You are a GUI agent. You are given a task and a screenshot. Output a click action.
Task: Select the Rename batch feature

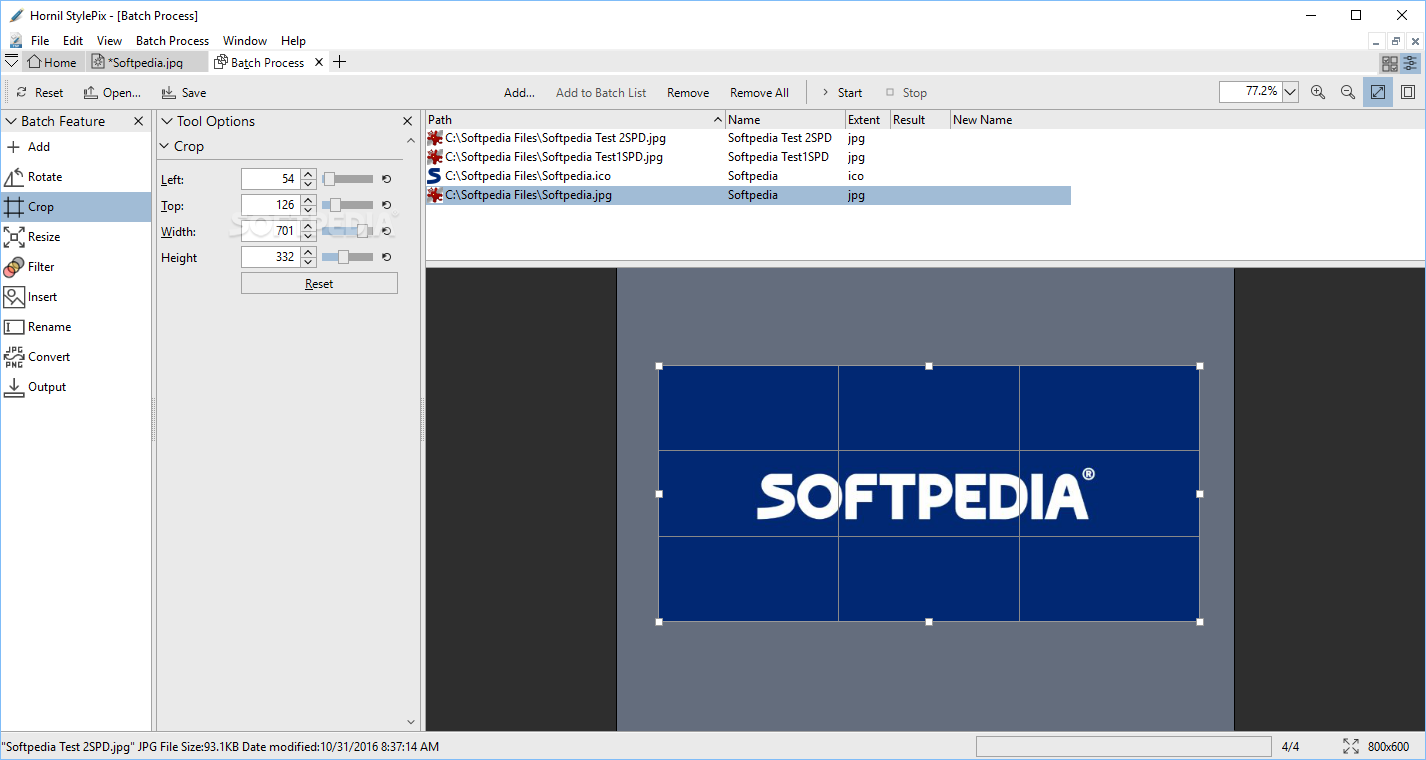pos(75,327)
